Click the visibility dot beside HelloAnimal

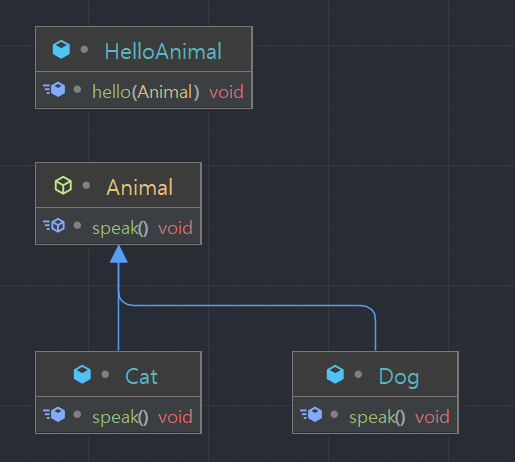coord(84,50)
